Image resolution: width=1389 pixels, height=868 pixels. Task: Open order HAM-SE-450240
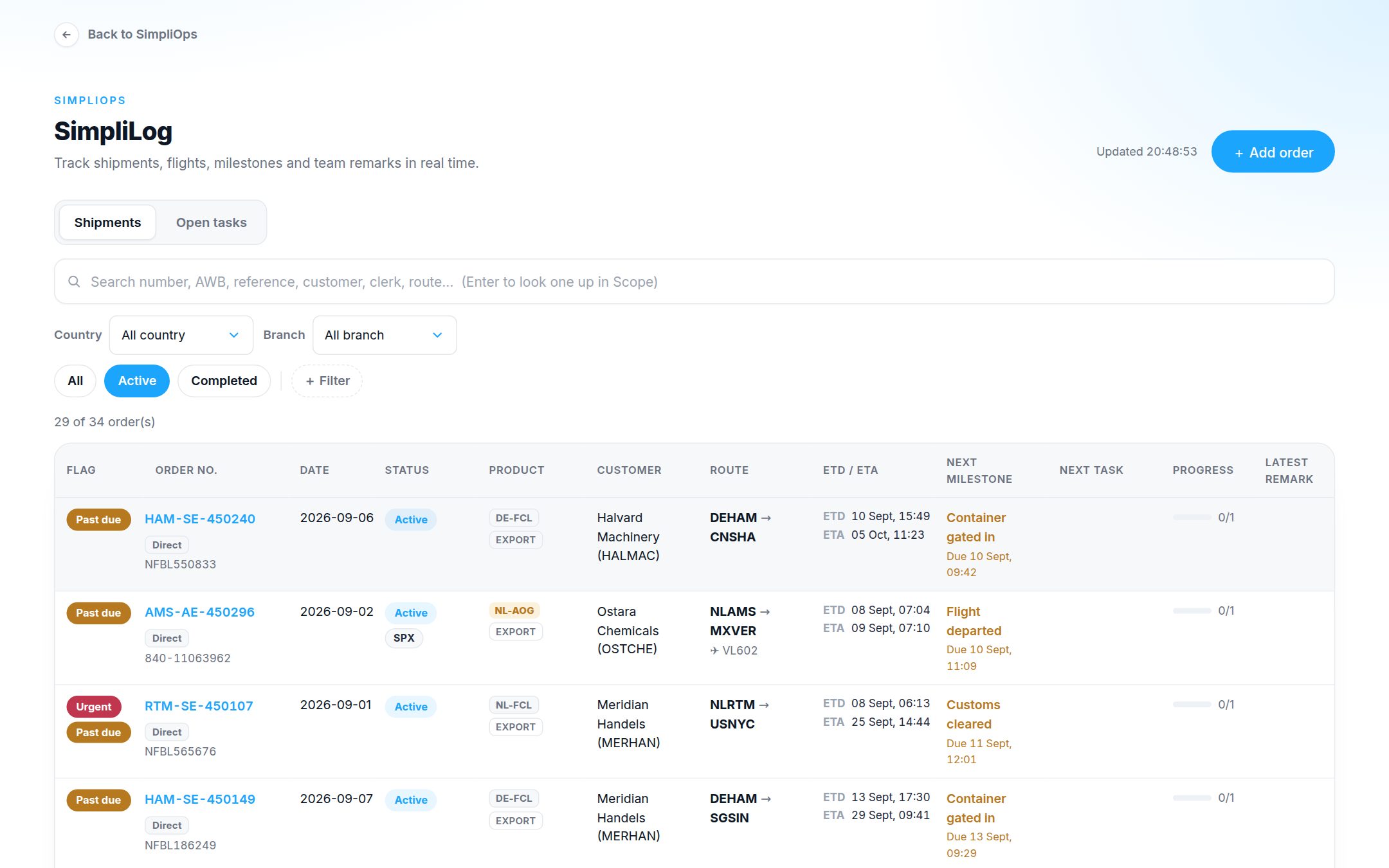coord(200,519)
